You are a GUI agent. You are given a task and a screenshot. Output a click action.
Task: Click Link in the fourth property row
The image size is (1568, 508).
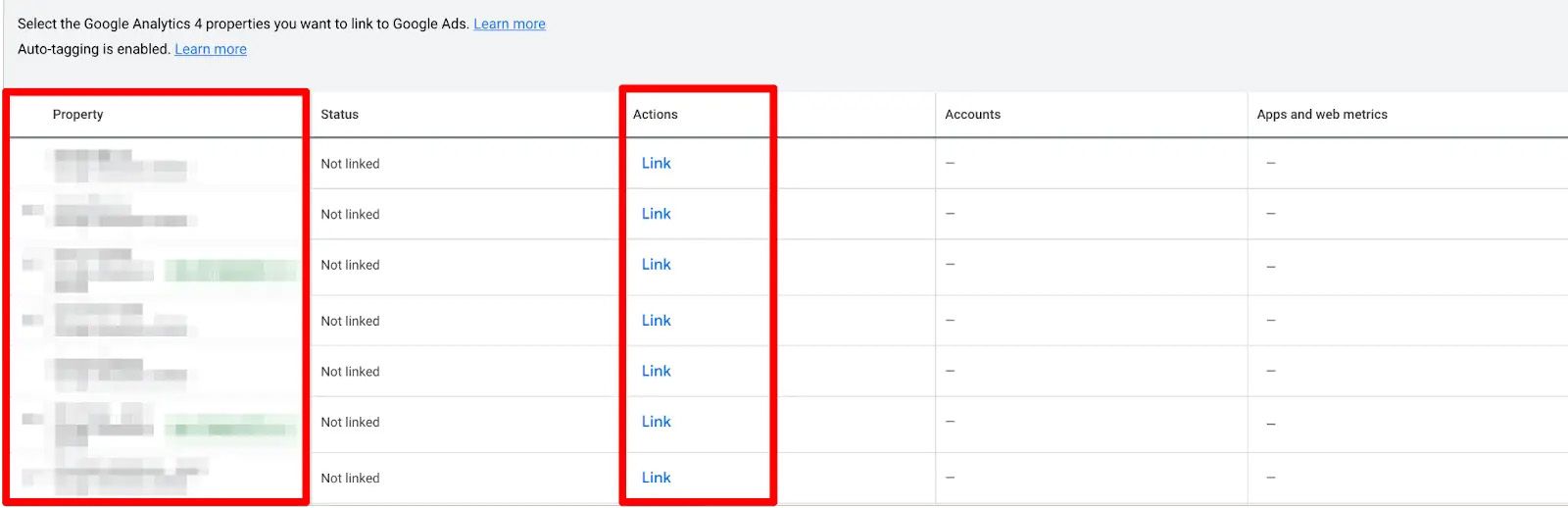(657, 320)
